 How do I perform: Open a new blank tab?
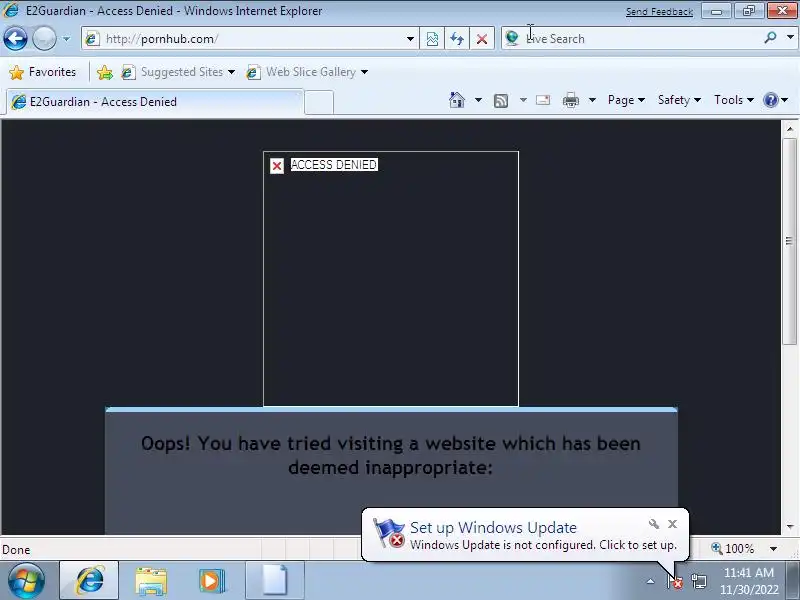(x=319, y=102)
